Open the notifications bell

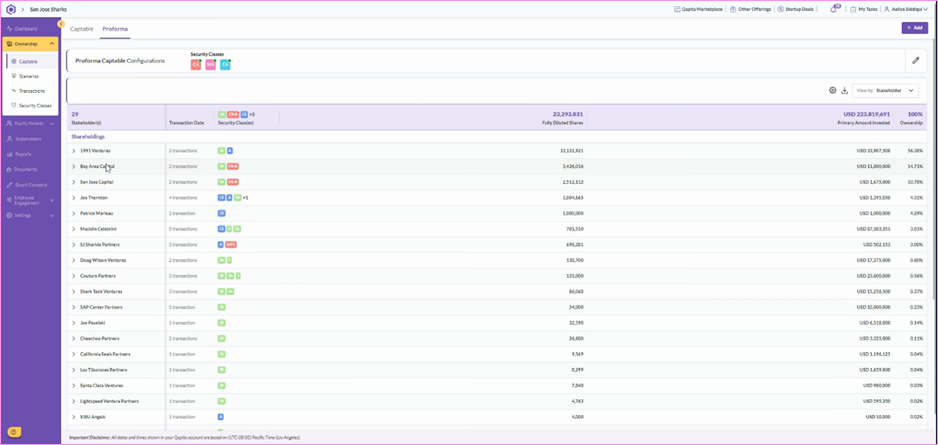pos(835,9)
